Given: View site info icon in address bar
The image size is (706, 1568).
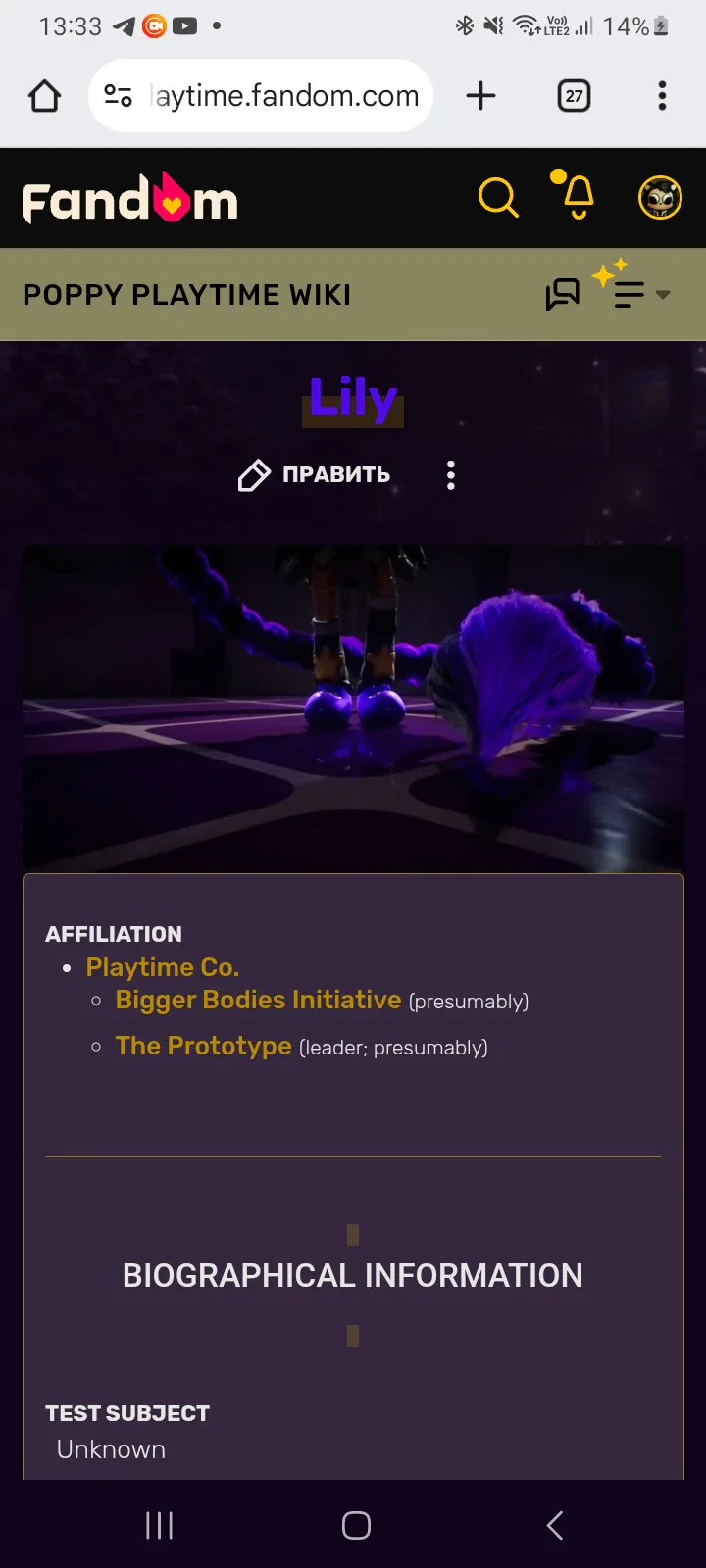Looking at the screenshot, I should (x=118, y=96).
